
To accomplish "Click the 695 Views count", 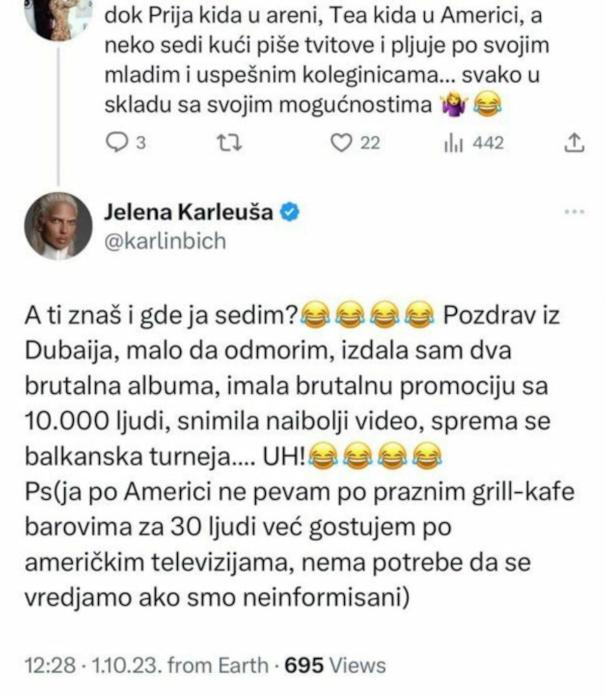I will tap(335, 665).
